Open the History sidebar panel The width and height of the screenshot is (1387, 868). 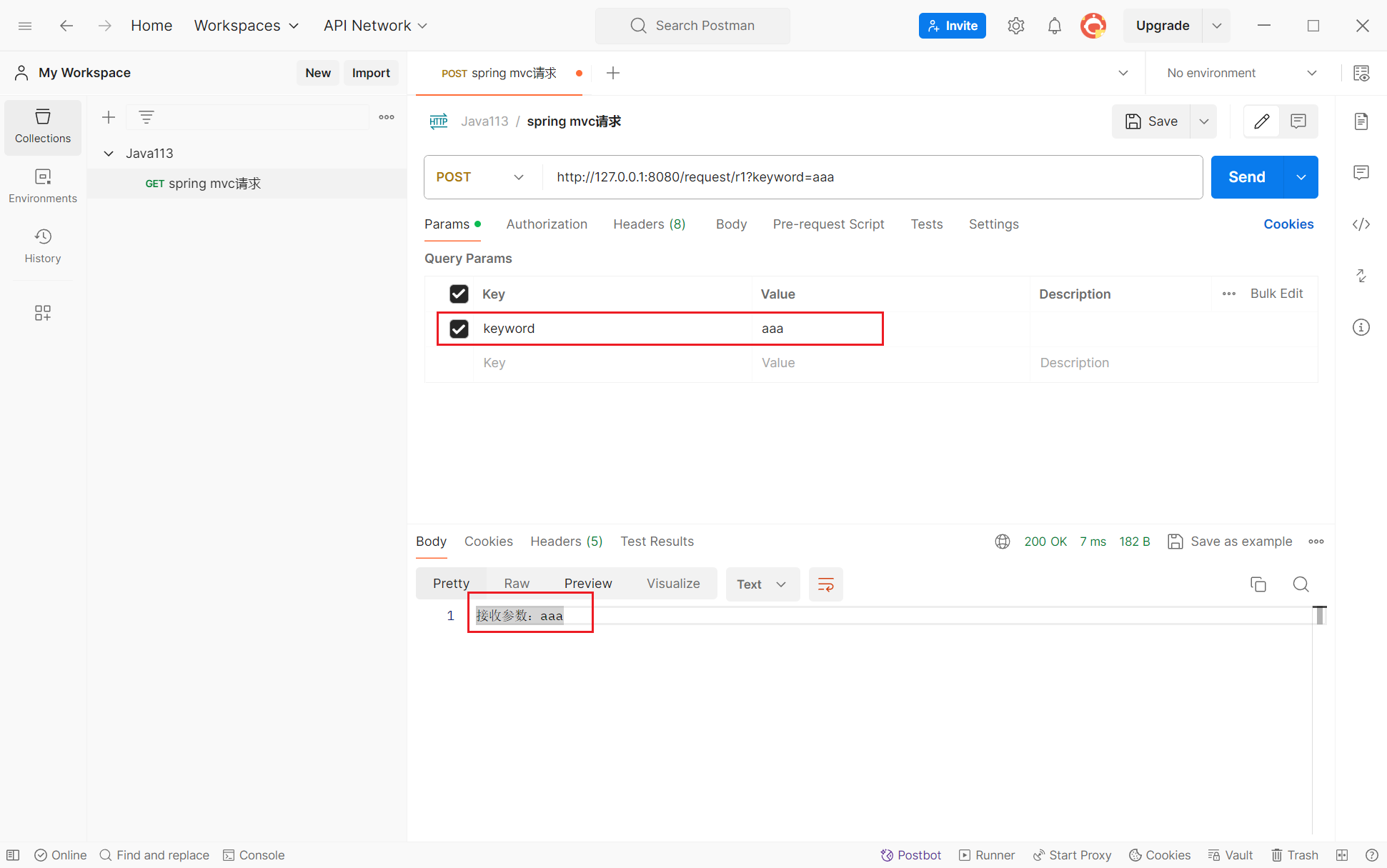[x=43, y=245]
